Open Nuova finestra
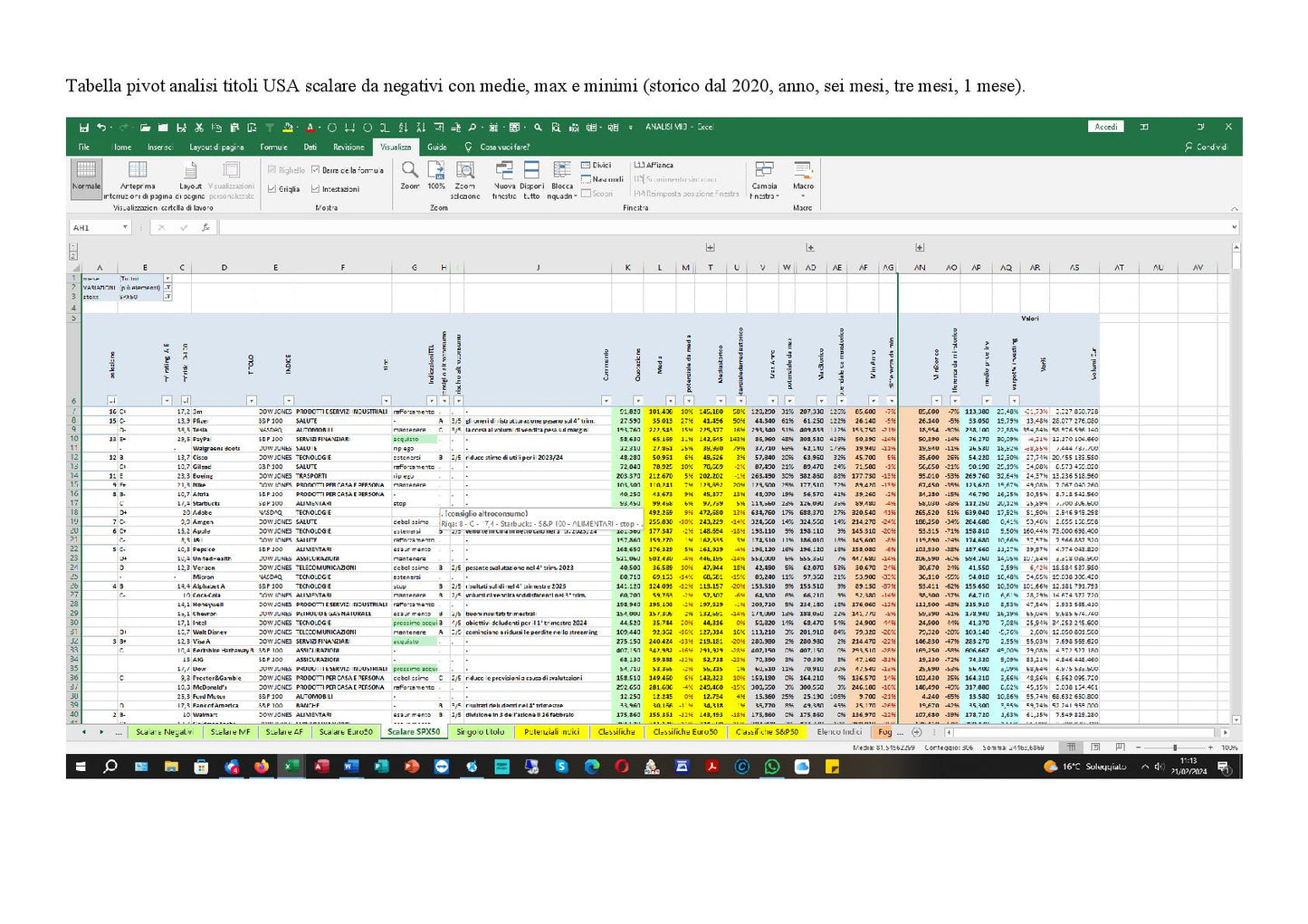 pos(504,179)
